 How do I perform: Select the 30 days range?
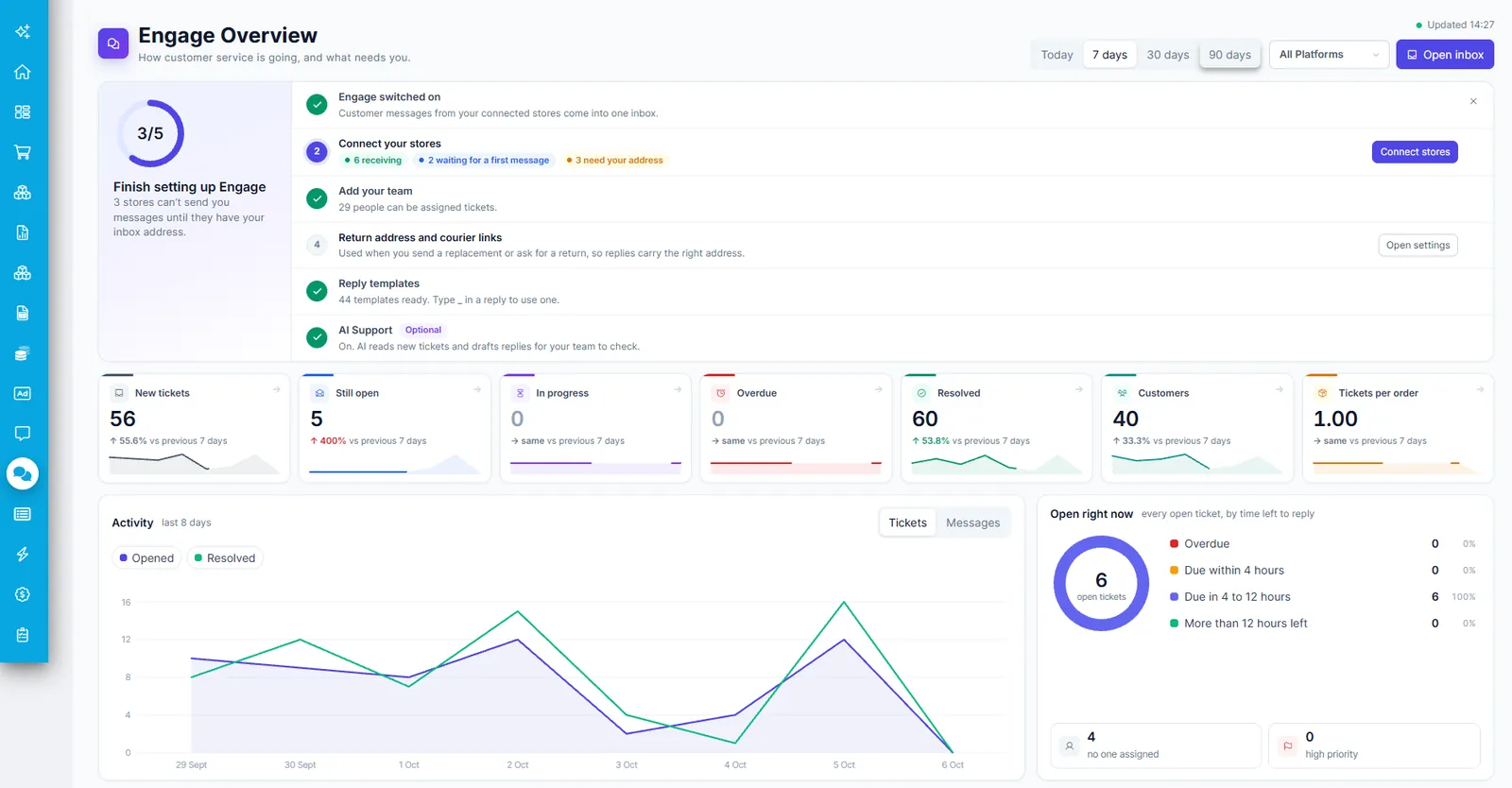(x=1168, y=55)
